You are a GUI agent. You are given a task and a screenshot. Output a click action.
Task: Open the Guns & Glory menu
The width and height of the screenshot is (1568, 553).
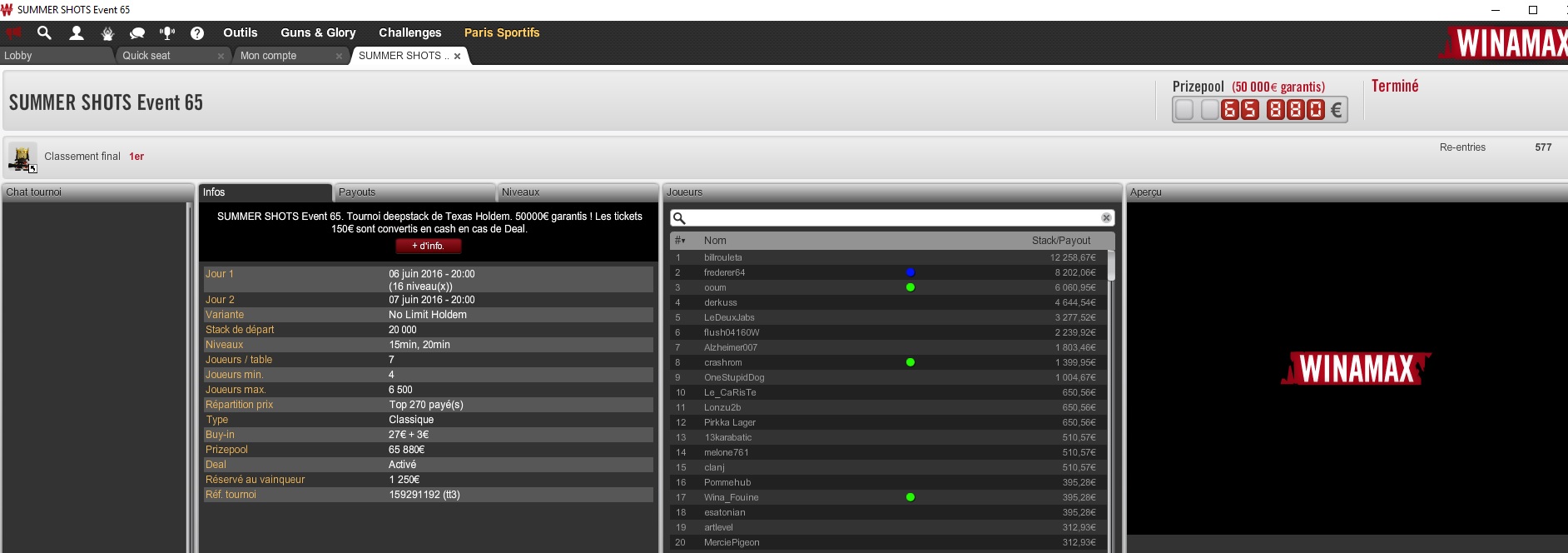pos(318,32)
